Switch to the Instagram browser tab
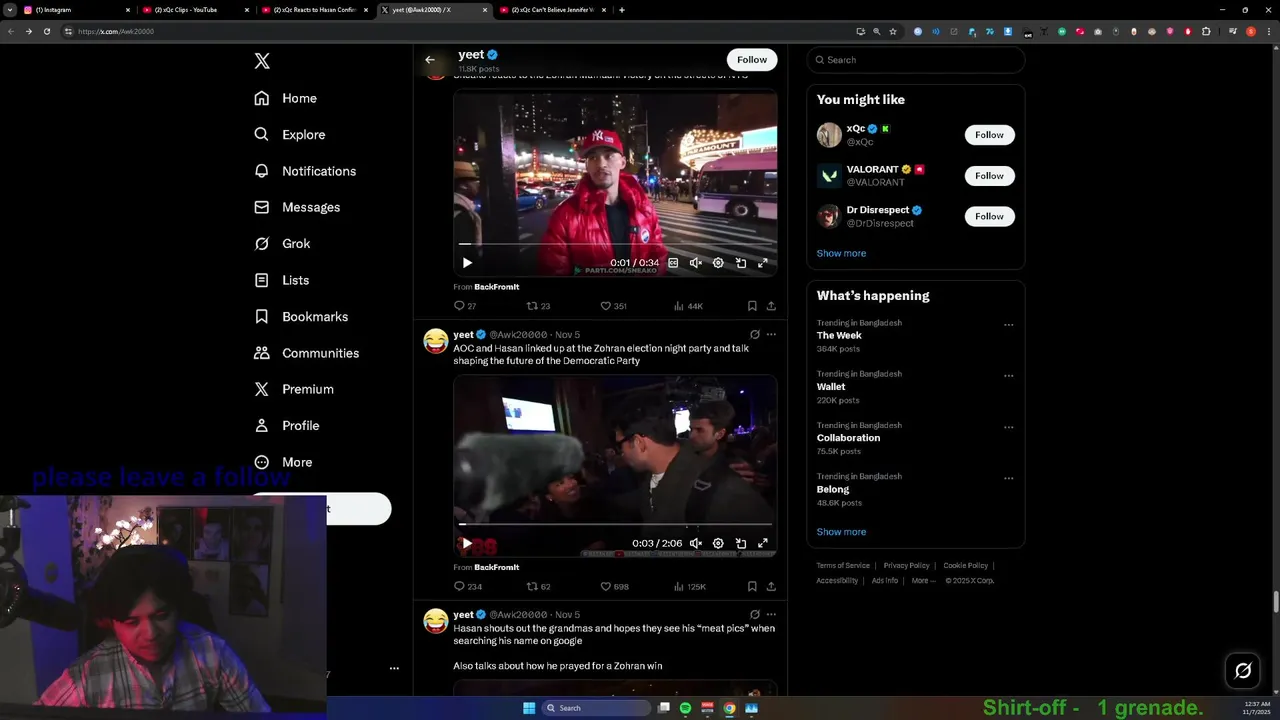1280x720 pixels. [x=75, y=10]
